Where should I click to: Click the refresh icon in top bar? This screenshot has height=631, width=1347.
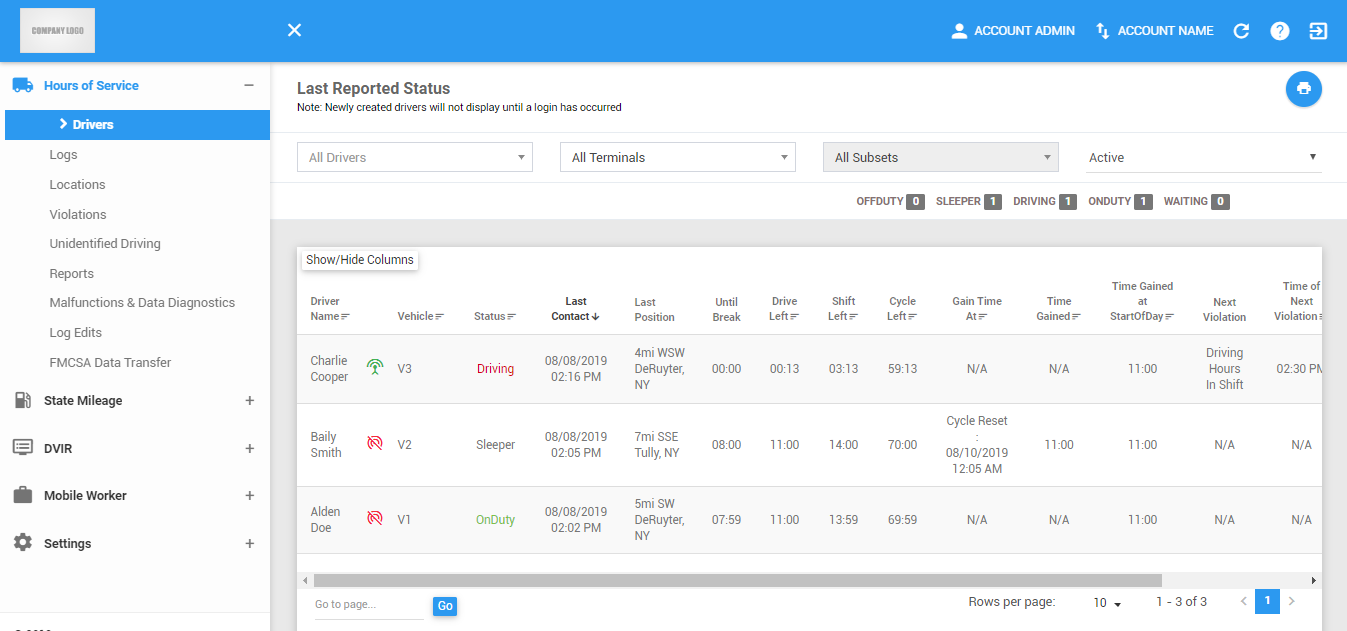click(1241, 31)
